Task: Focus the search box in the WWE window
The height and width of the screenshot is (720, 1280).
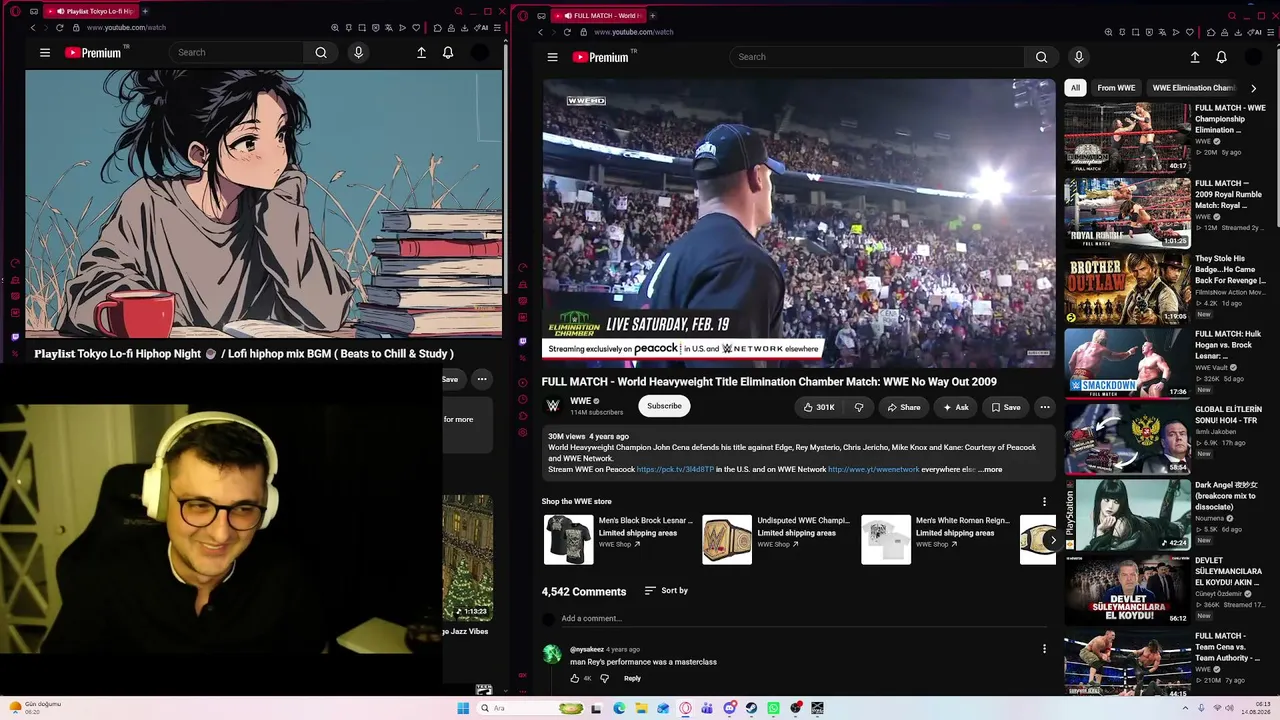Action: [x=877, y=57]
